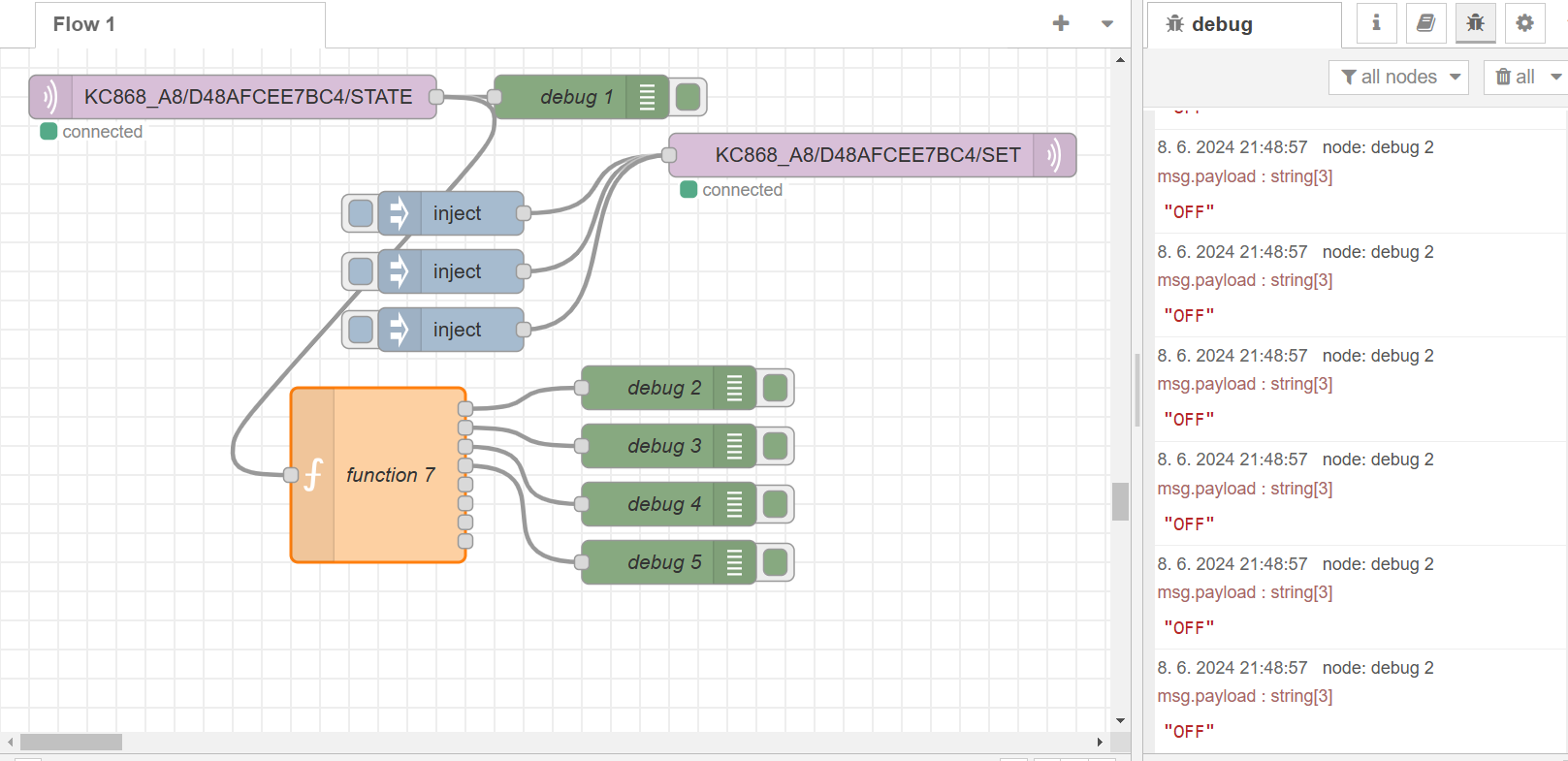Toggle the debug 1 node output button

pos(688,97)
